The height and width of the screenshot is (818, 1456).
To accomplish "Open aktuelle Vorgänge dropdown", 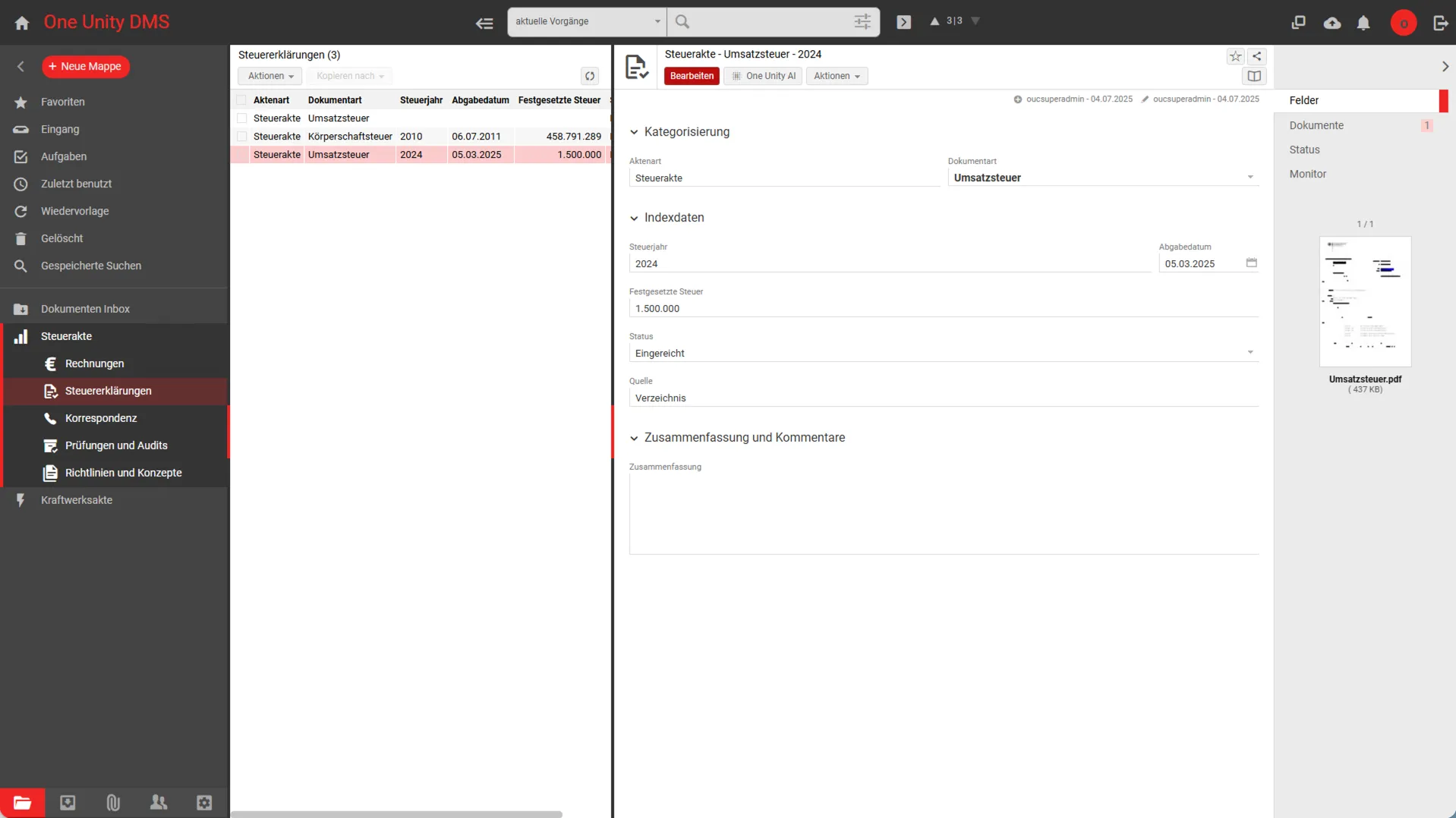I will [x=587, y=21].
